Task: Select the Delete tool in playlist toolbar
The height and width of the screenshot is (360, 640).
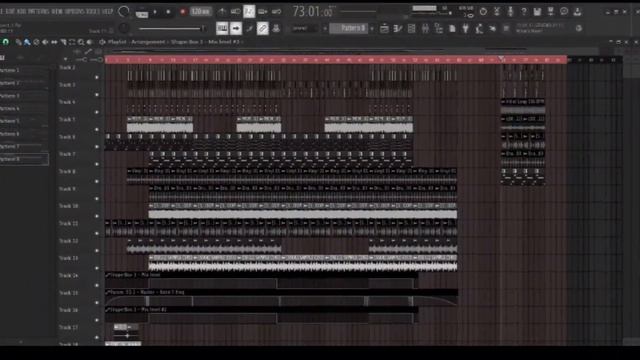Action: point(36,42)
